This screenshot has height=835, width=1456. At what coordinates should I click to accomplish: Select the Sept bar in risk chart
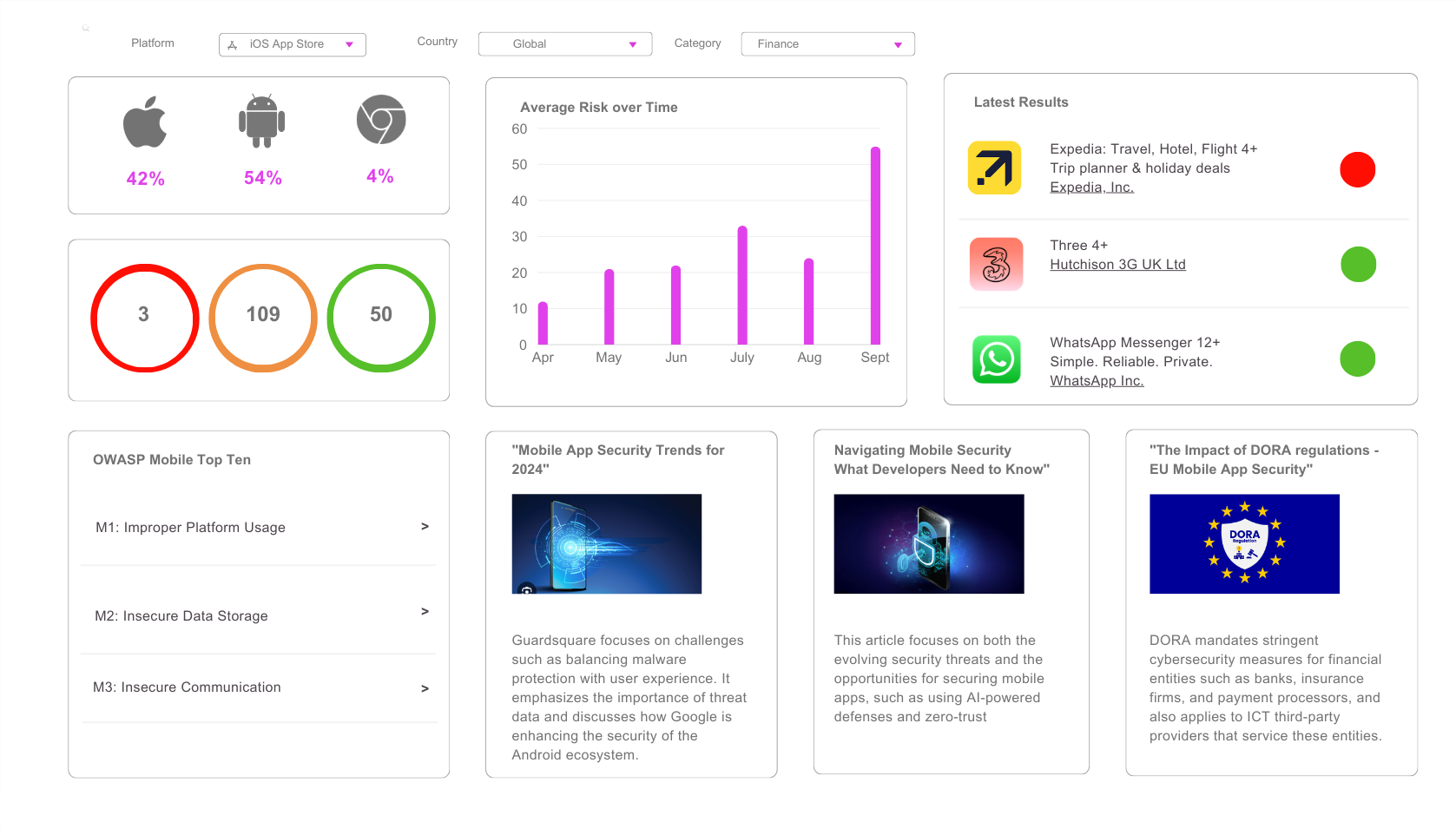[x=875, y=246]
